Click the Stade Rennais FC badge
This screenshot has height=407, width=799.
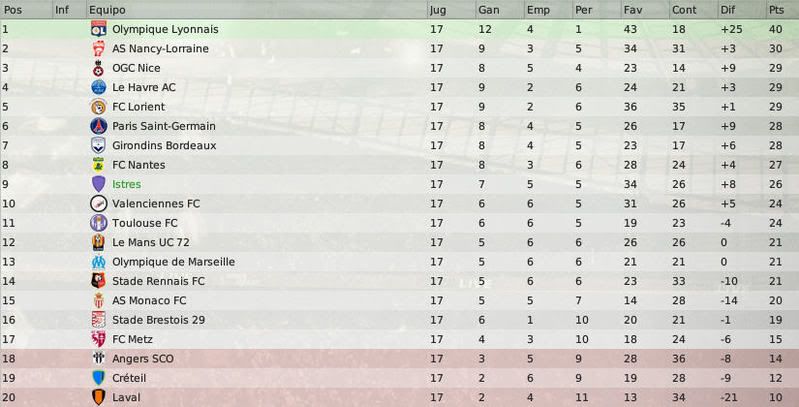98,281
